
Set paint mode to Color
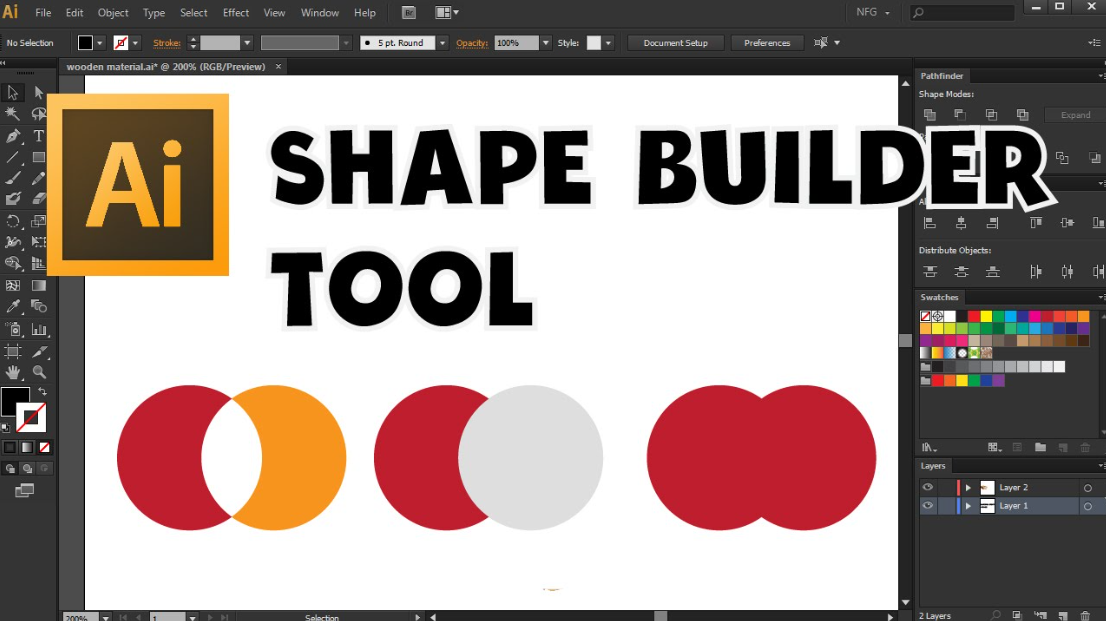click(10, 447)
